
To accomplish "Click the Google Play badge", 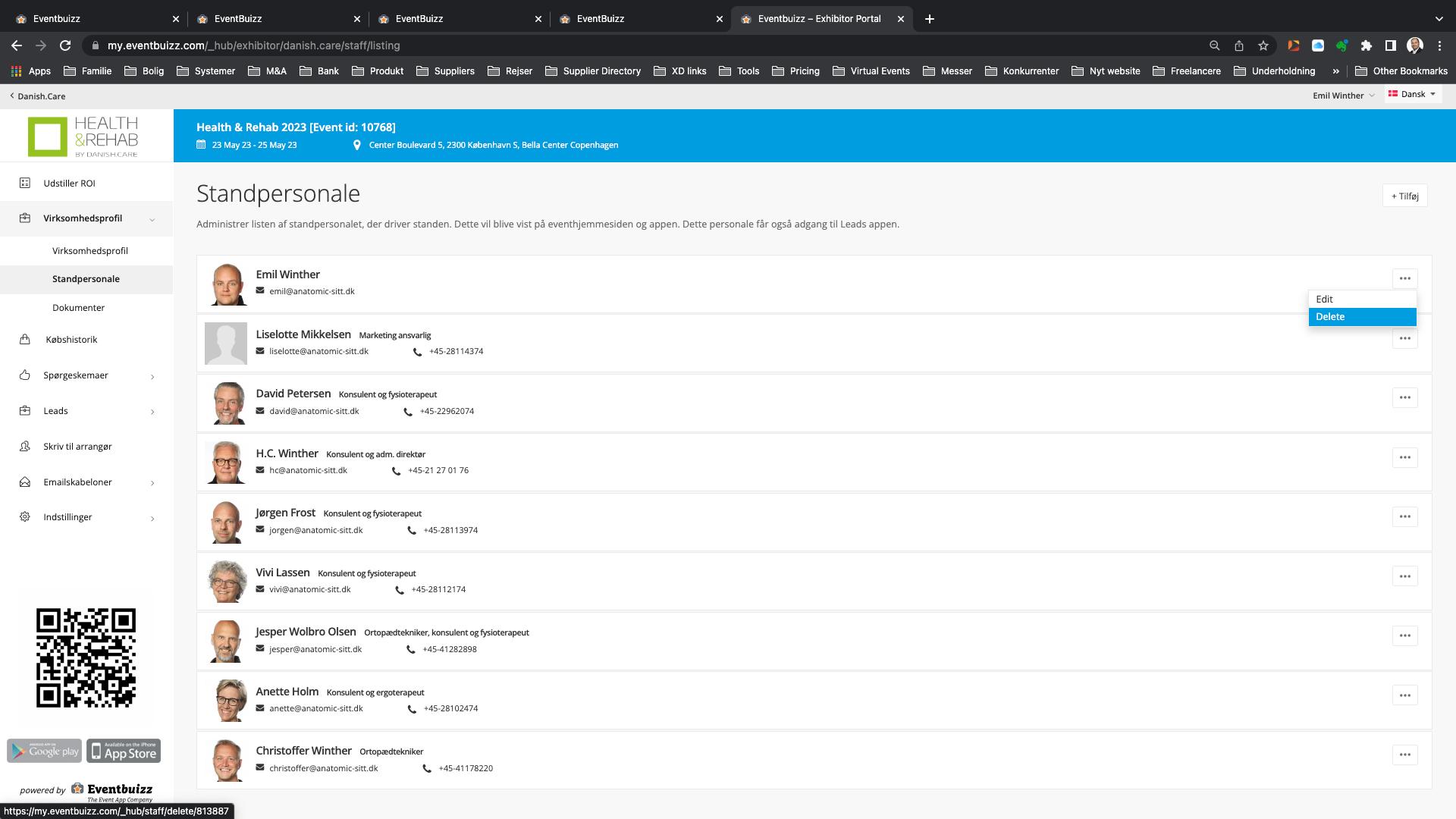I will [44, 751].
